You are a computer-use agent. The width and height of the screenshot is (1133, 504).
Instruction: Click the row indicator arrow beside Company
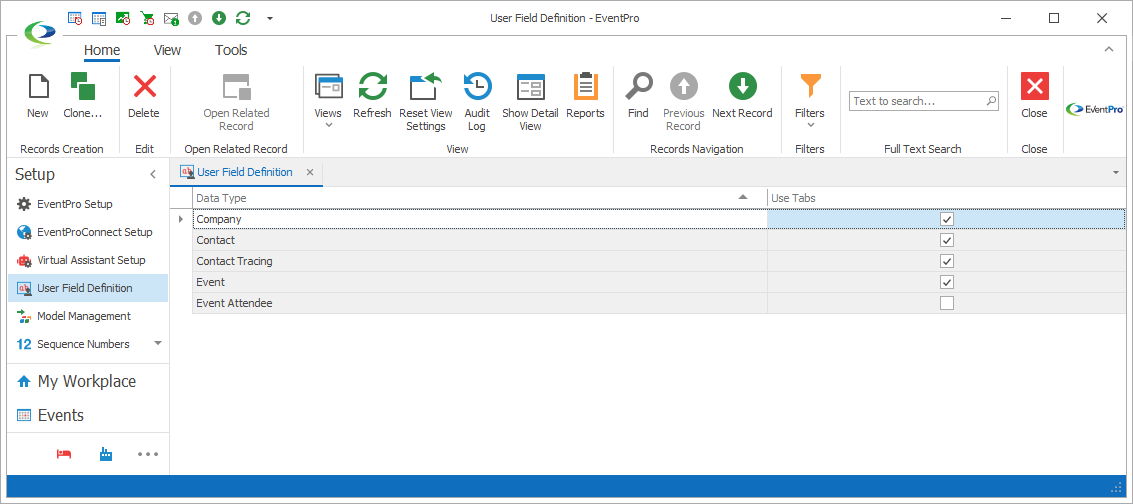181,219
